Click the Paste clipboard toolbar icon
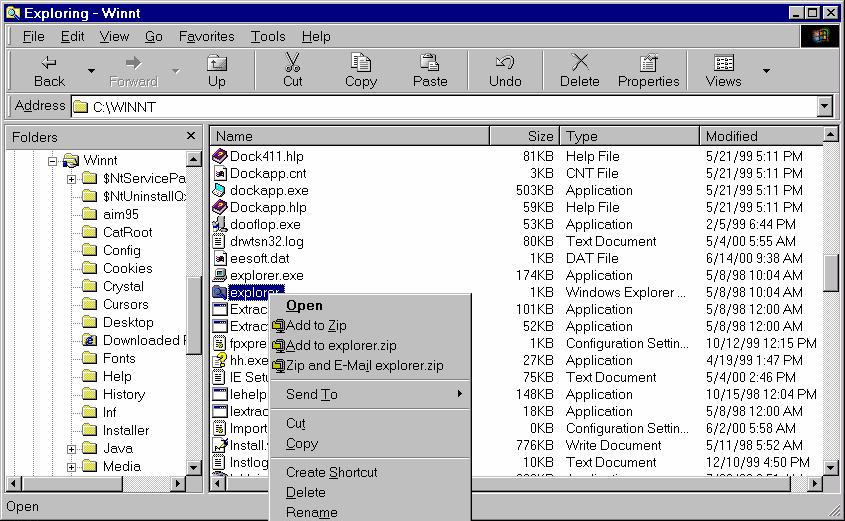Image resolution: width=845 pixels, height=521 pixels. click(430, 62)
